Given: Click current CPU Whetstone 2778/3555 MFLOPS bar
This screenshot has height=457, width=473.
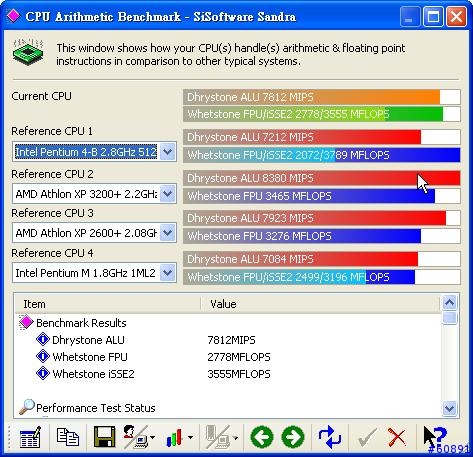Looking at the screenshot, I should click(322, 114).
